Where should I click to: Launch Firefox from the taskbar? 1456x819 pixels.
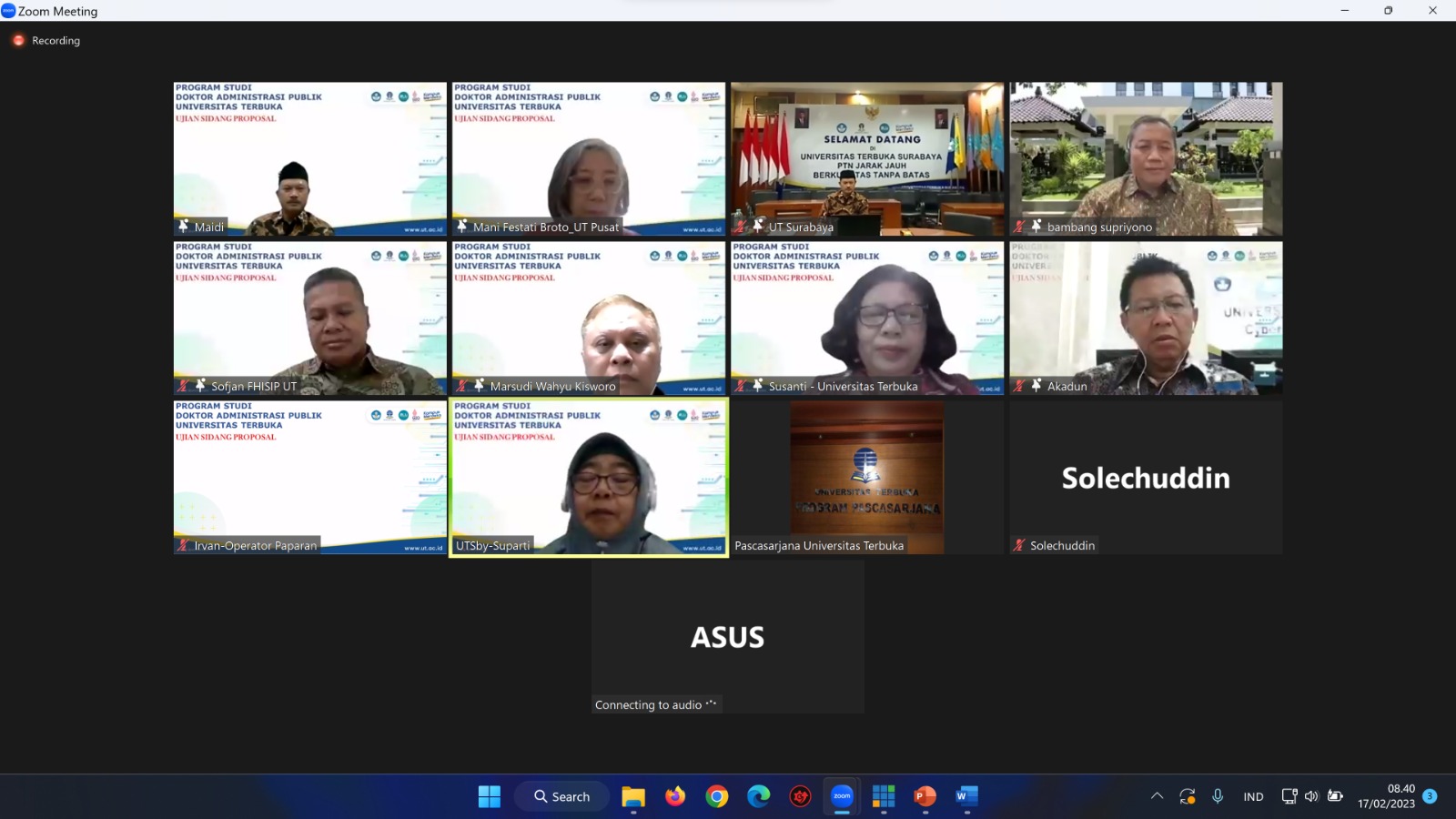pyautogui.click(x=675, y=796)
